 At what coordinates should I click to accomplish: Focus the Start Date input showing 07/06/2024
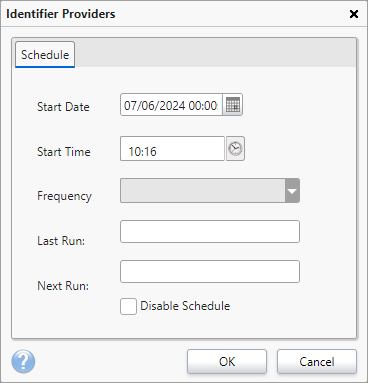pos(171,105)
